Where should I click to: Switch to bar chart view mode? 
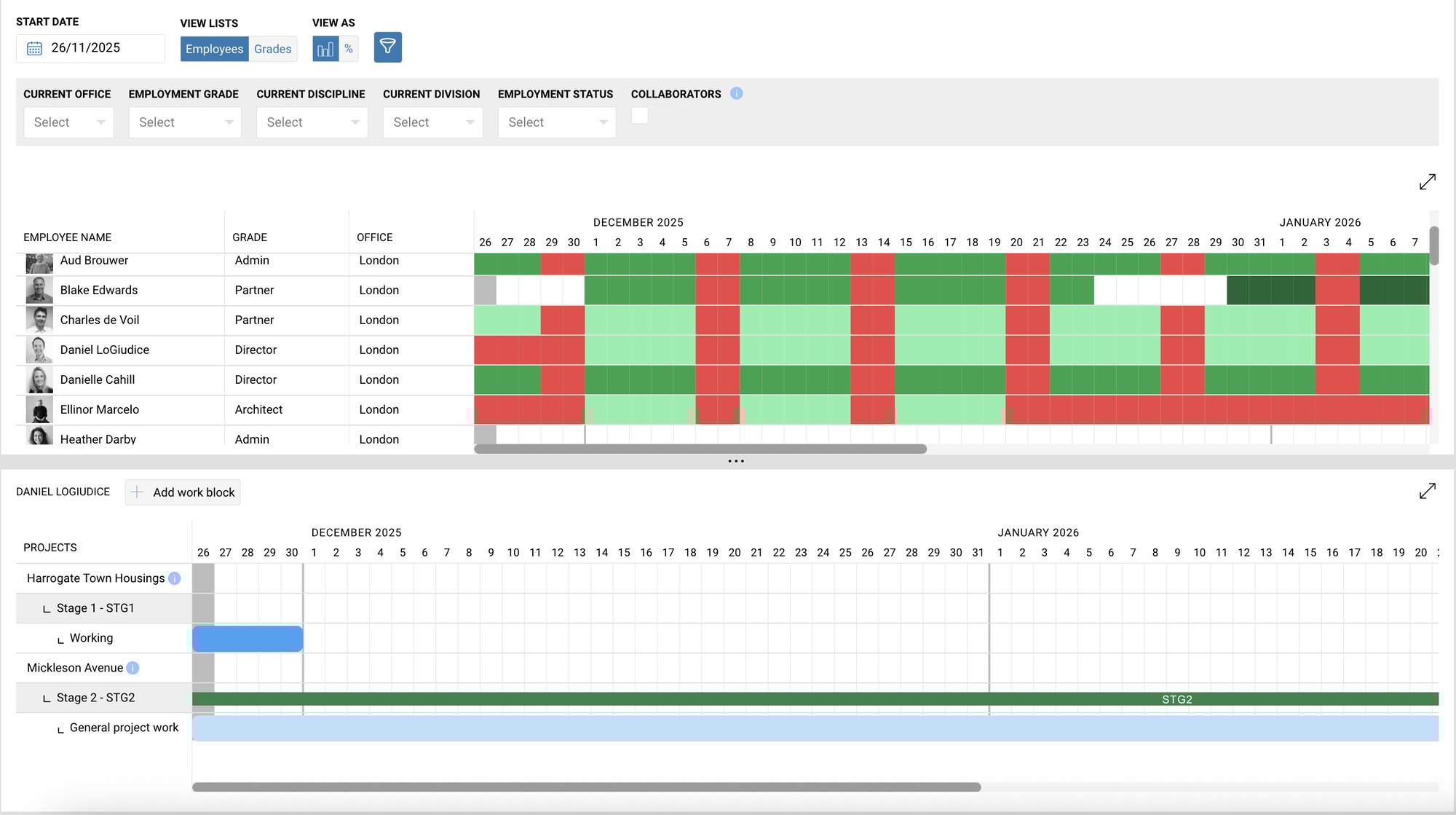point(325,49)
